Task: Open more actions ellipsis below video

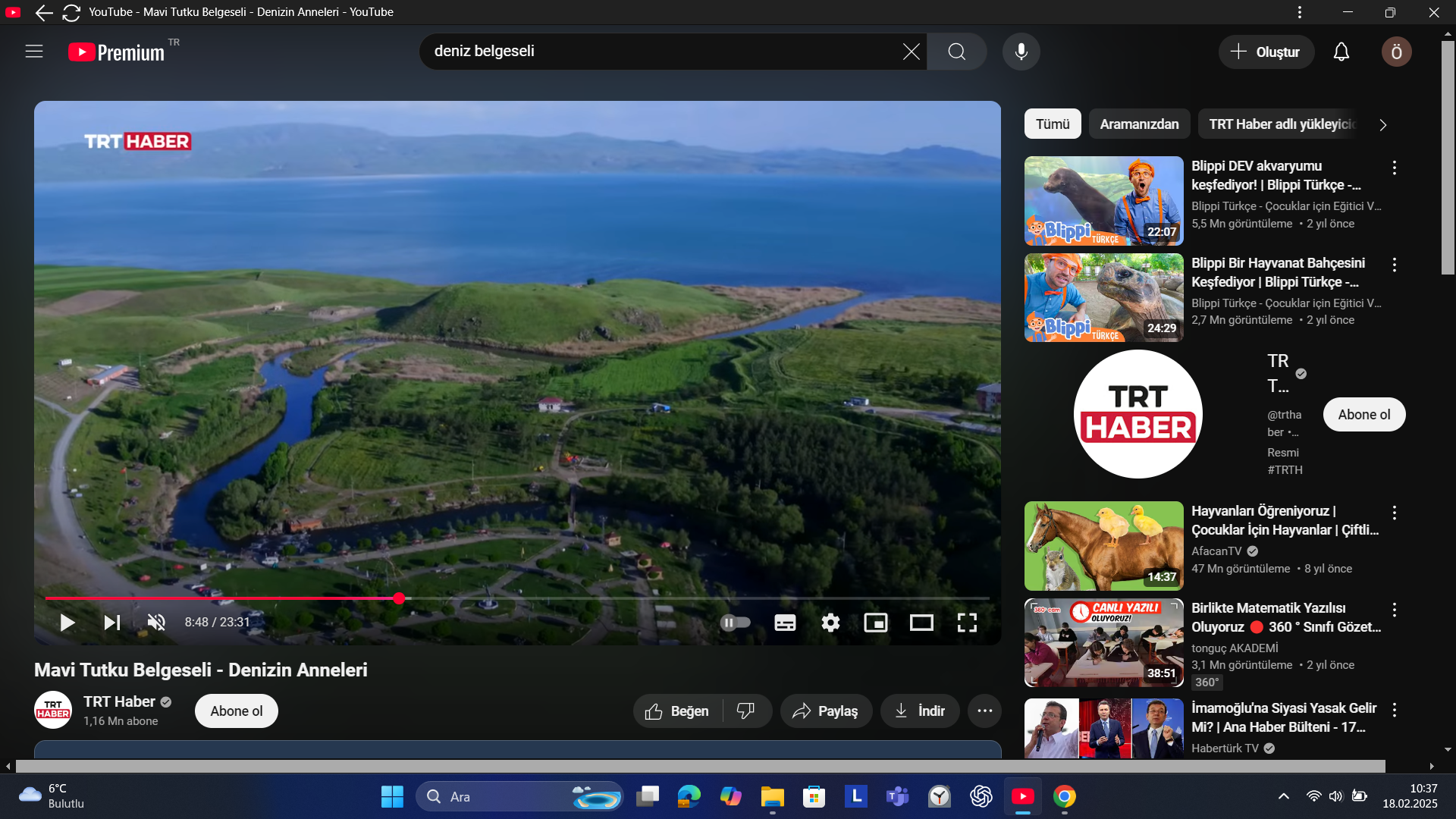Action: (984, 711)
